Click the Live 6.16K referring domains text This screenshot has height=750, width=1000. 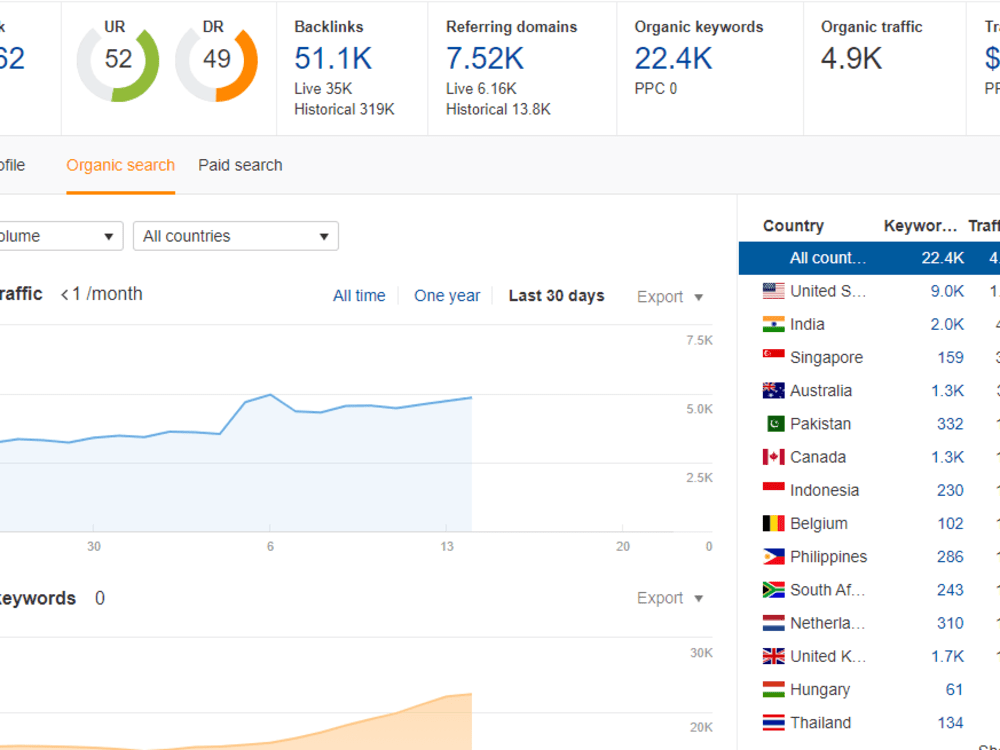point(481,88)
